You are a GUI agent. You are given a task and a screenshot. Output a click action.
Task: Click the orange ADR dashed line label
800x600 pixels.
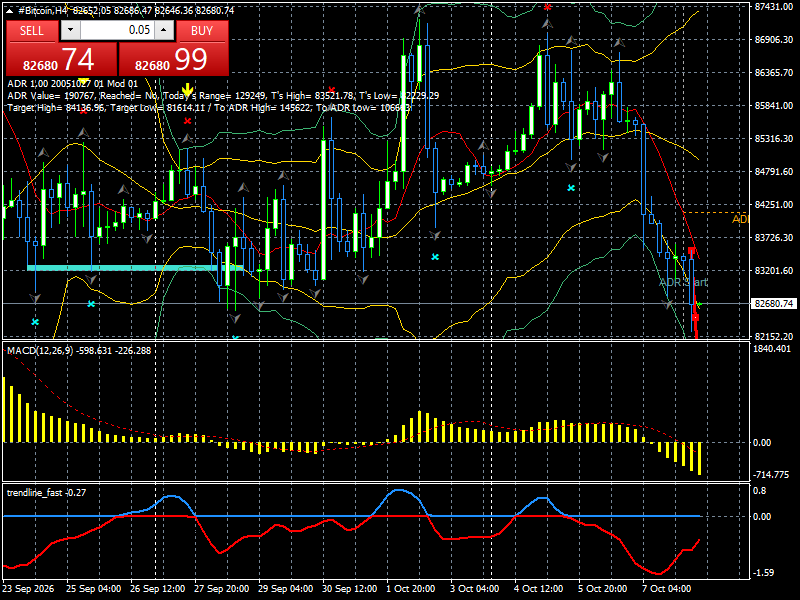click(740, 219)
